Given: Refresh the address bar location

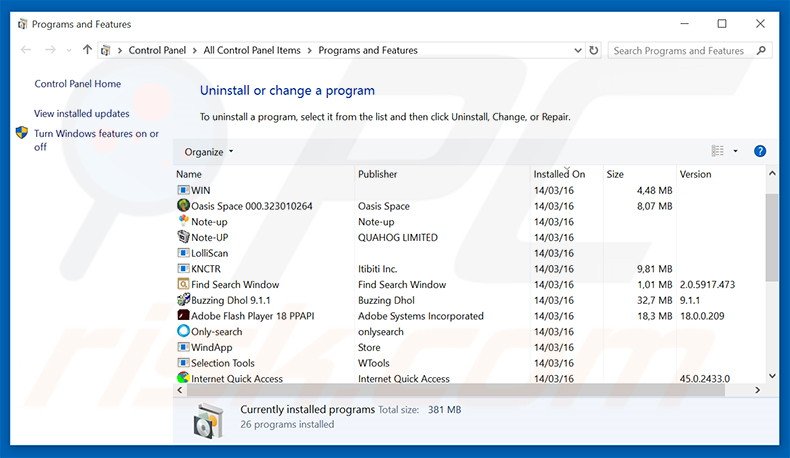Looking at the screenshot, I should [594, 50].
